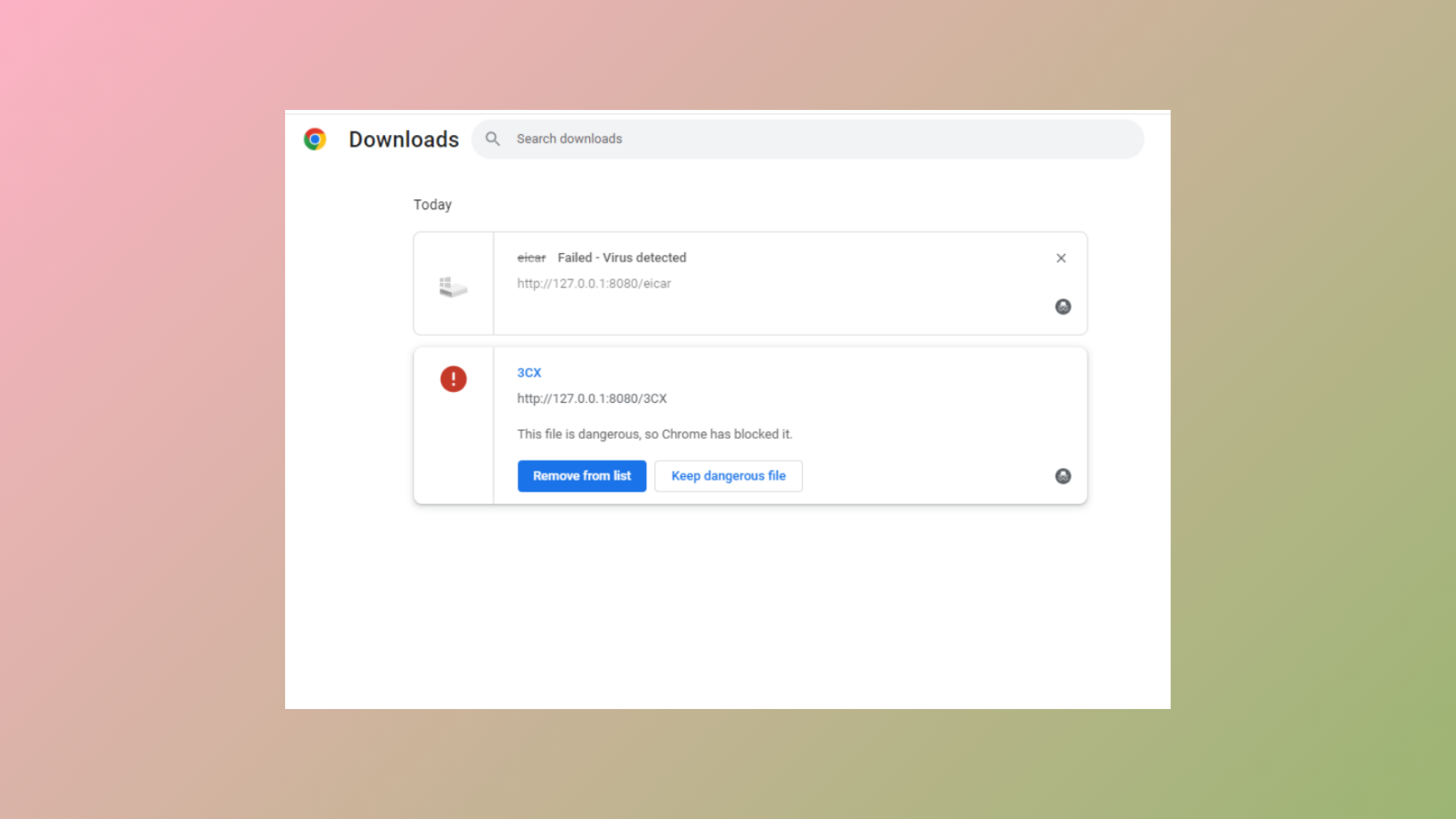Viewport: 1456px width, 819px height.
Task: Select Keep dangerous file
Action: (728, 475)
